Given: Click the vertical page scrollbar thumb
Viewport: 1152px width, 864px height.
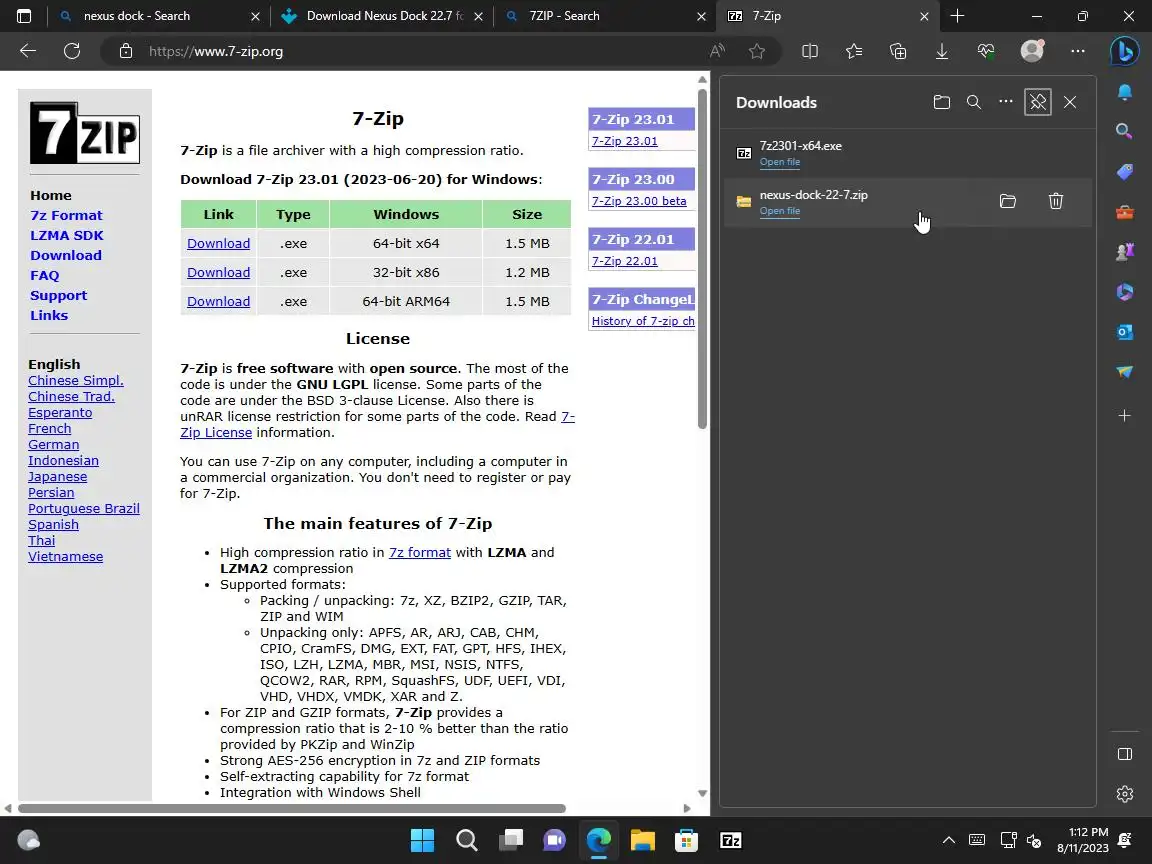Looking at the screenshot, I should click(702, 259).
